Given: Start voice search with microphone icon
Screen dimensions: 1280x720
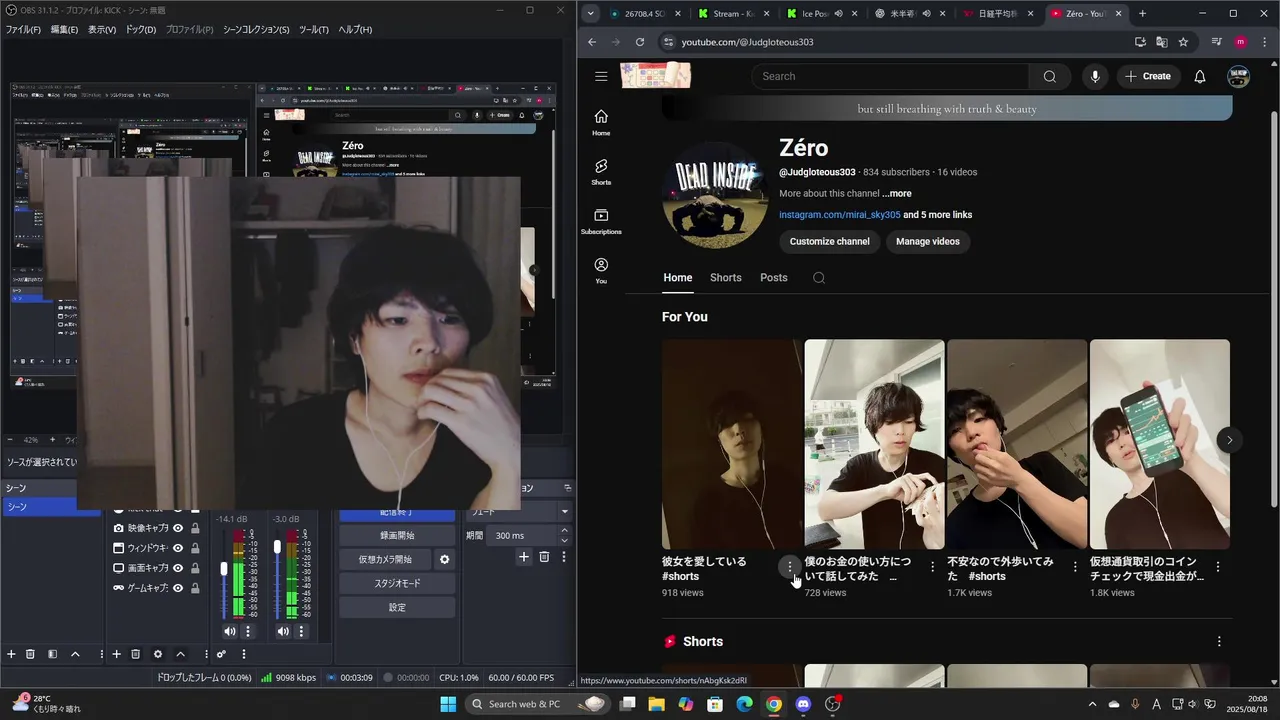Looking at the screenshot, I should pos(1095,76).
